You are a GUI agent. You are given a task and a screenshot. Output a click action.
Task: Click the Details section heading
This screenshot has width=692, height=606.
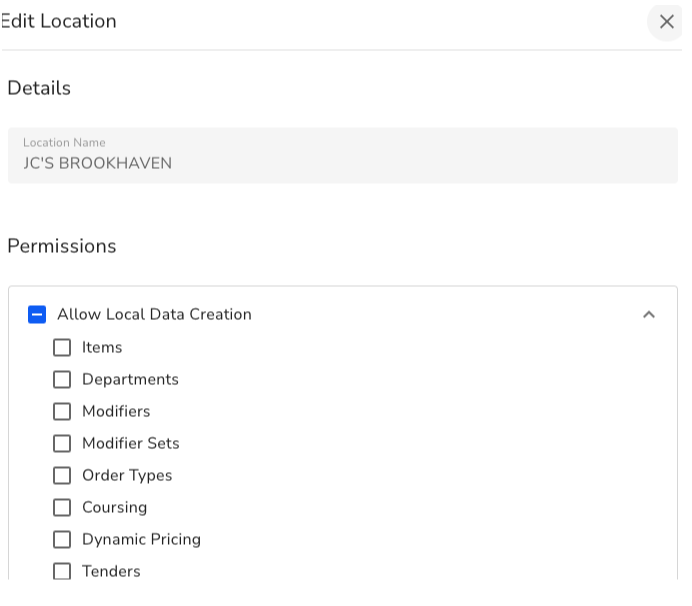(39, 88)
